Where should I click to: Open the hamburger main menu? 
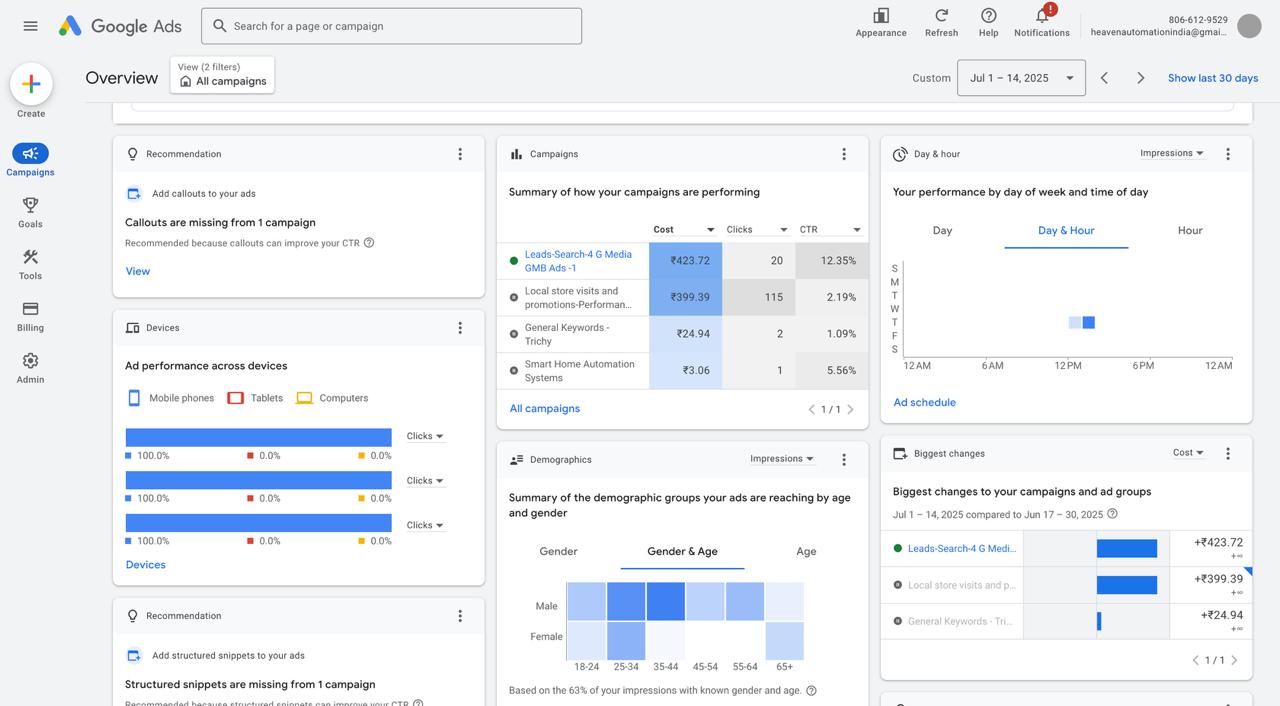click(x=30, y=26)
